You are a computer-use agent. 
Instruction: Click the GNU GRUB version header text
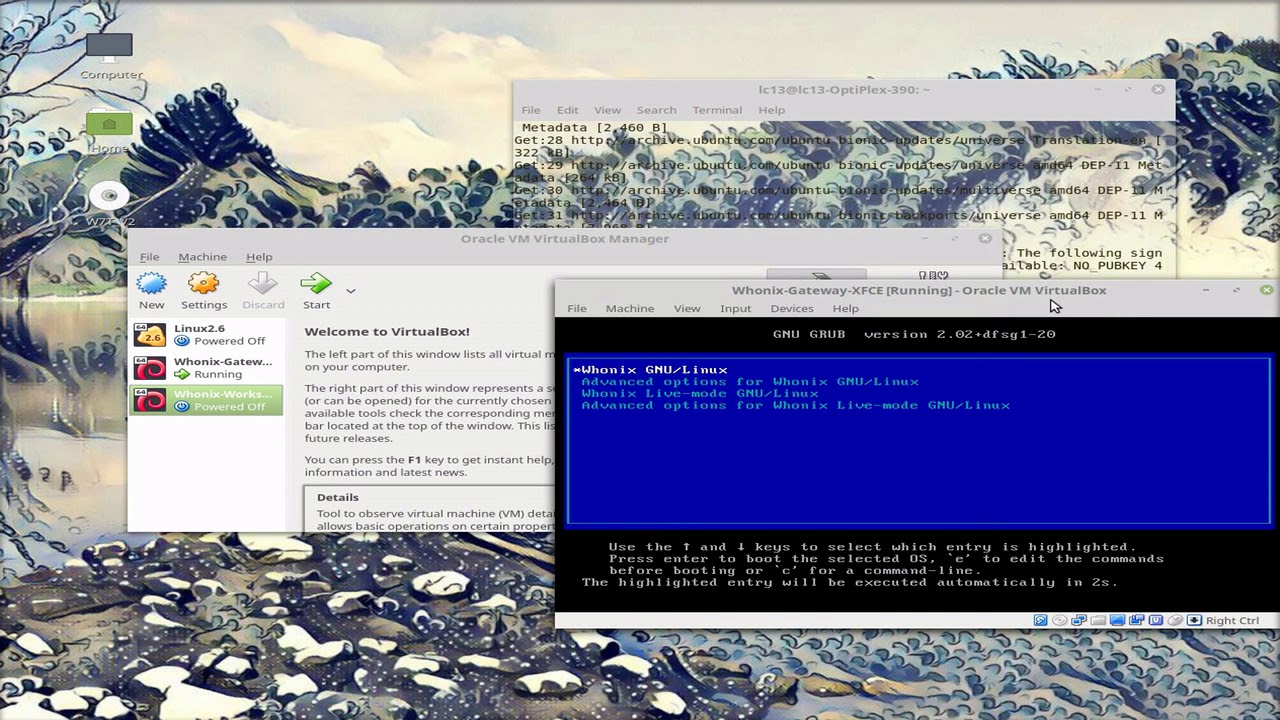(914, 334)
